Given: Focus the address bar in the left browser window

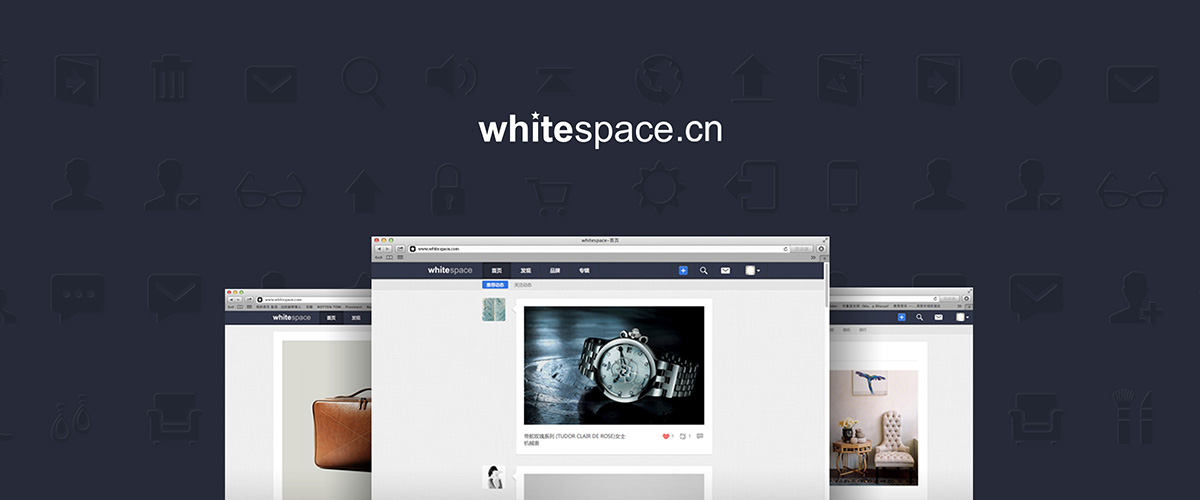Looking at the screenshot, I should (314, 299).
